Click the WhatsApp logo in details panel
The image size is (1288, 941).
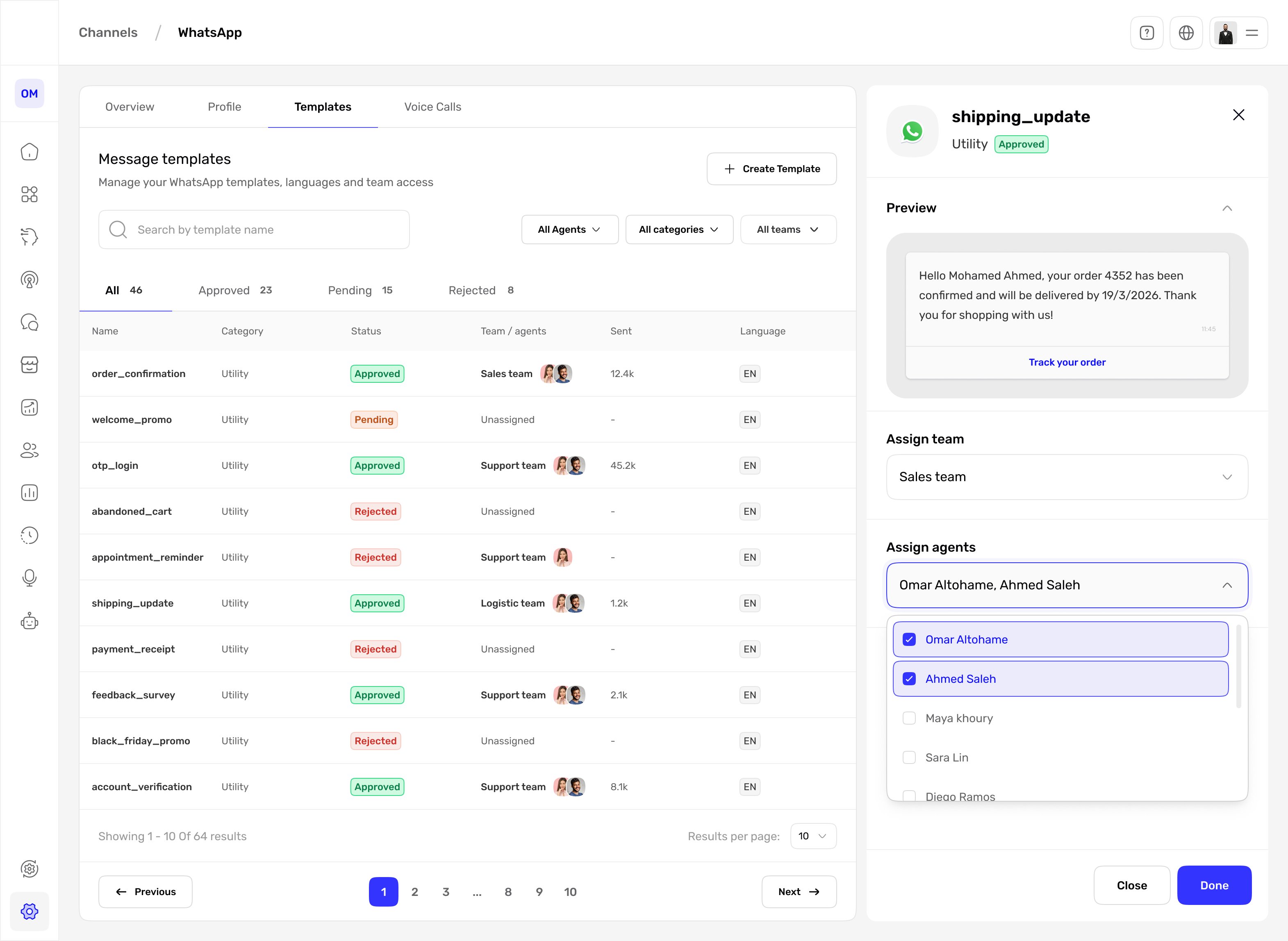[x=912, y=131]
